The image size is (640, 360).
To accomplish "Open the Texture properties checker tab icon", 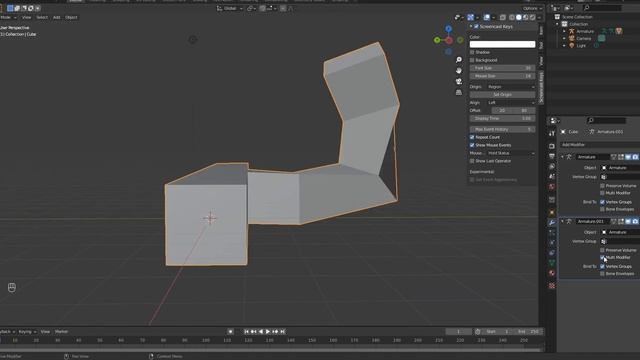I will point(552,286).
